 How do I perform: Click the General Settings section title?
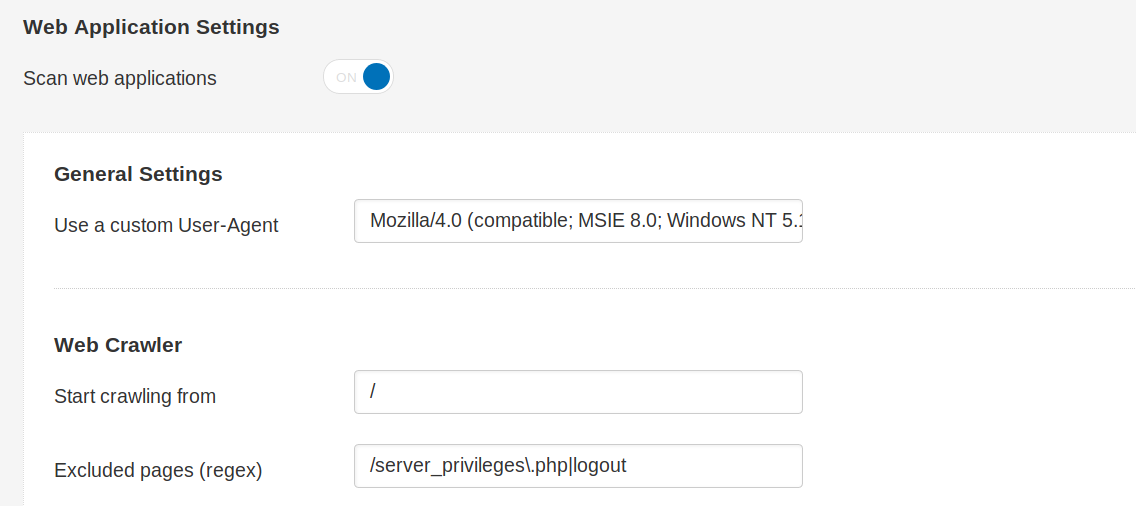[138, 175]
